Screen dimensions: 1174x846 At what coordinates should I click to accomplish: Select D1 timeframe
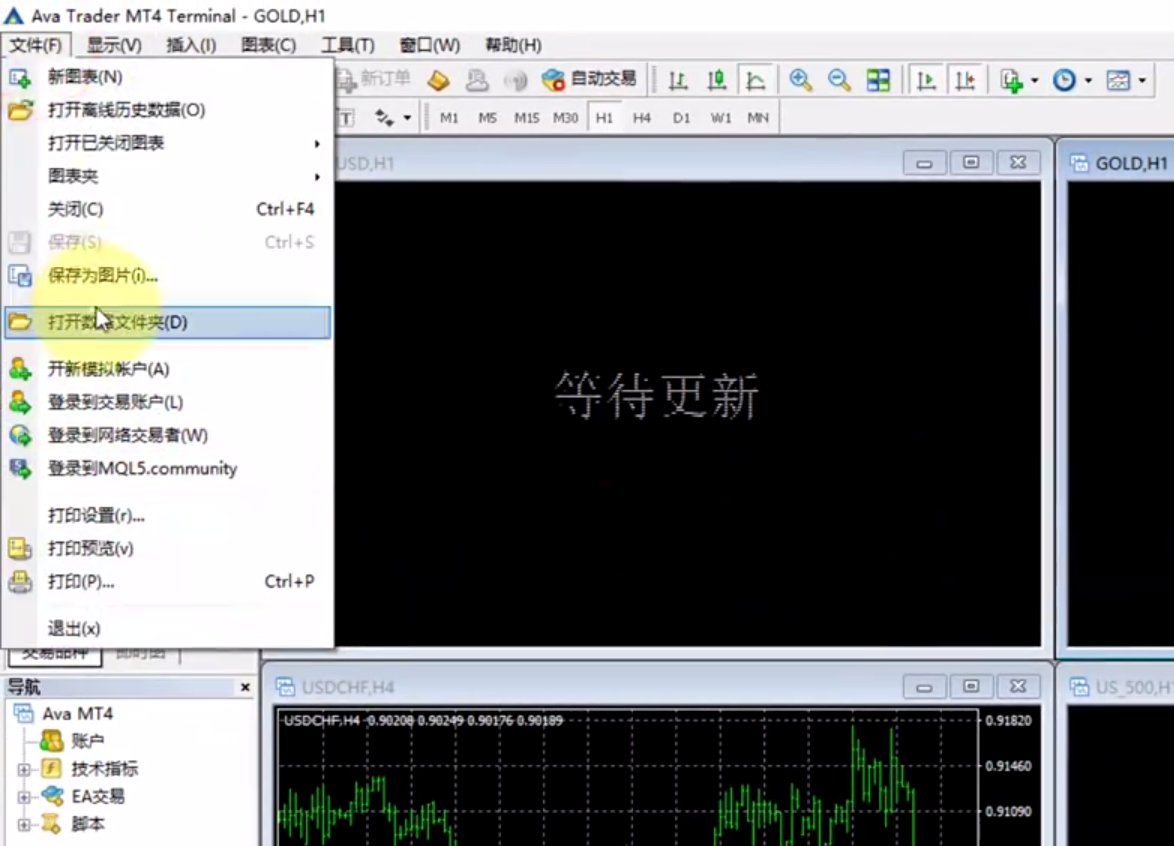click(x=681, y=118)
